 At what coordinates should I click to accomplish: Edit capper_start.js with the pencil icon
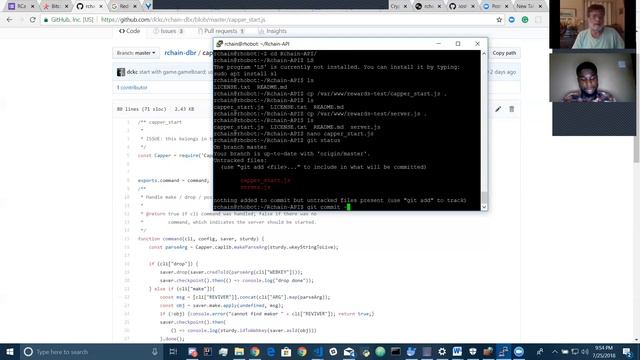click(x=498, y=109)
